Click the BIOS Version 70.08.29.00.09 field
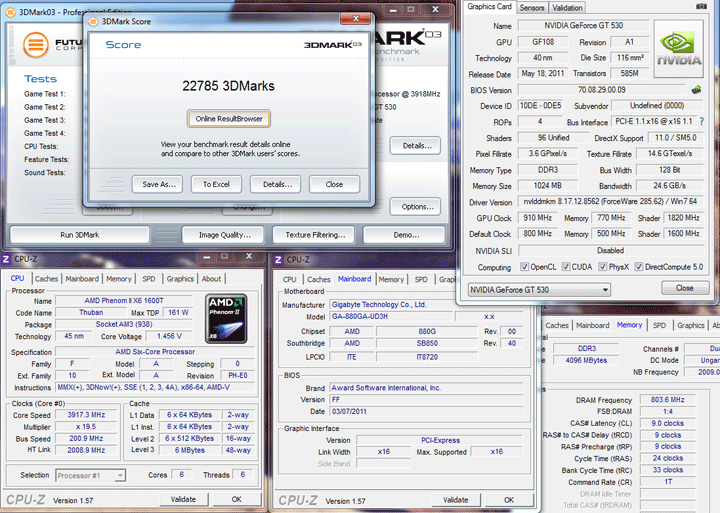Viewport: 720px width, 513px height. coord(602,90)
